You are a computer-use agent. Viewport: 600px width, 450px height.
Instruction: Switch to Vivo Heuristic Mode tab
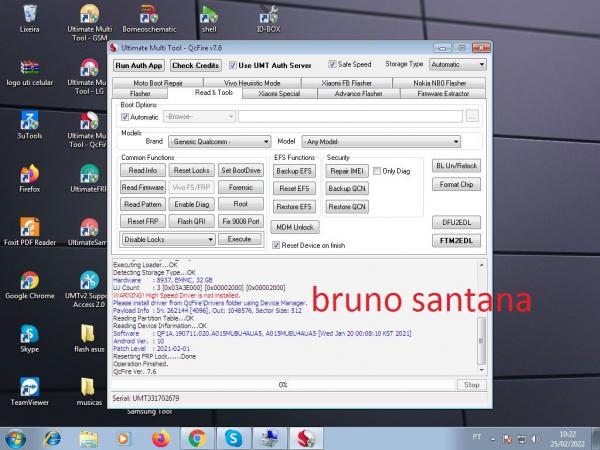click(x=252, y=83)
